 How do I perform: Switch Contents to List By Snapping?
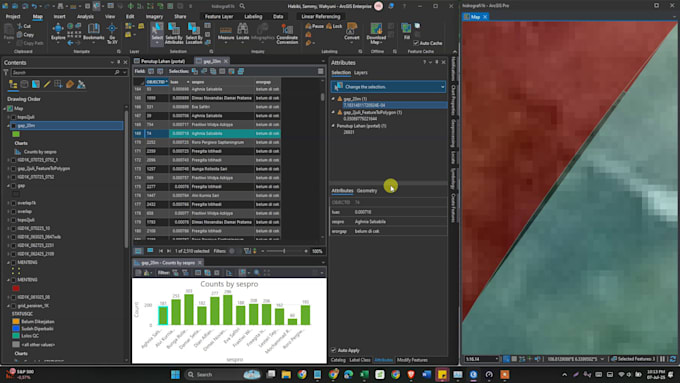(58, 85)
